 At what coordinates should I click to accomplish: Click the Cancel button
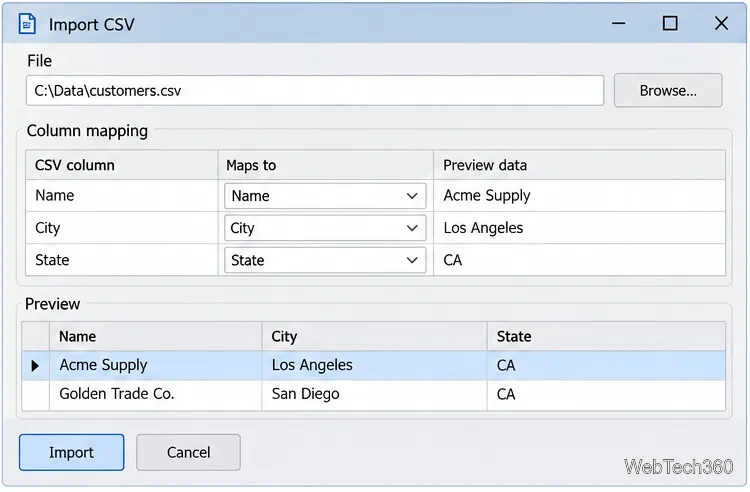[188, 452]
